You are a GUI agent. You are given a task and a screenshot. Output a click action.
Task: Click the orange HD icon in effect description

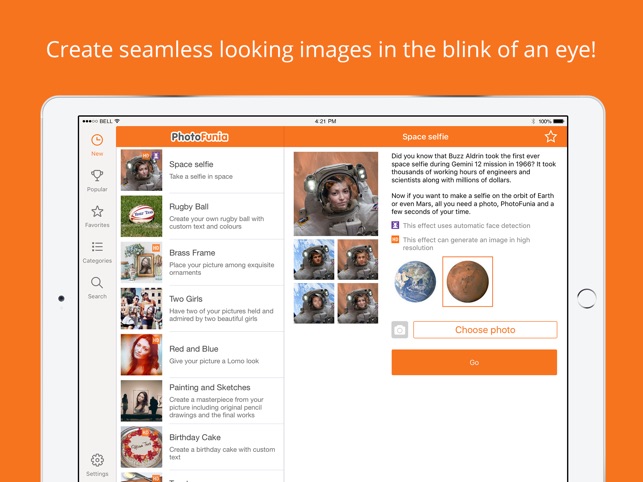[395, 239]
